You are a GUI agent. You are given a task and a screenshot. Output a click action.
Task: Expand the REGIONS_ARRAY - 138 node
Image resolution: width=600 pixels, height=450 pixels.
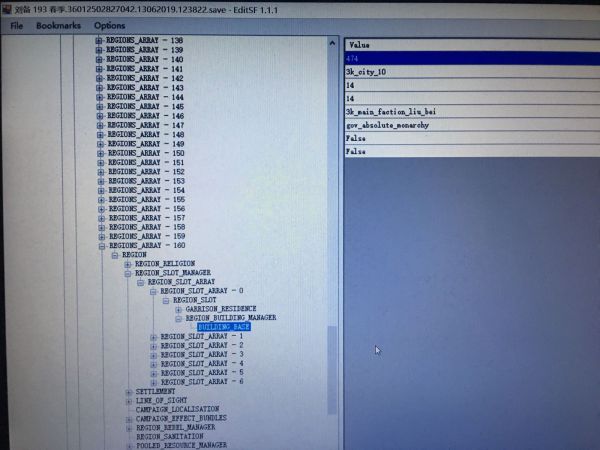click(99, 40)
